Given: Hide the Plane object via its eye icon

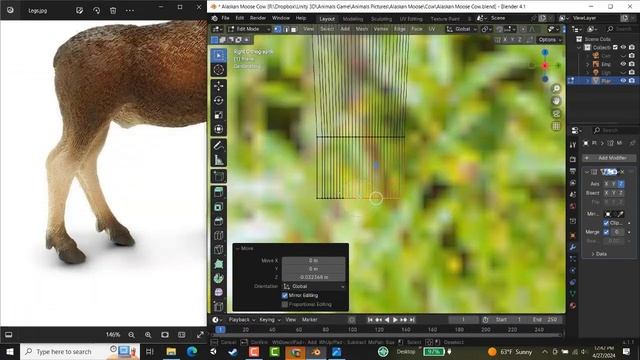Looking at the screenshot, I should [623, 81].
